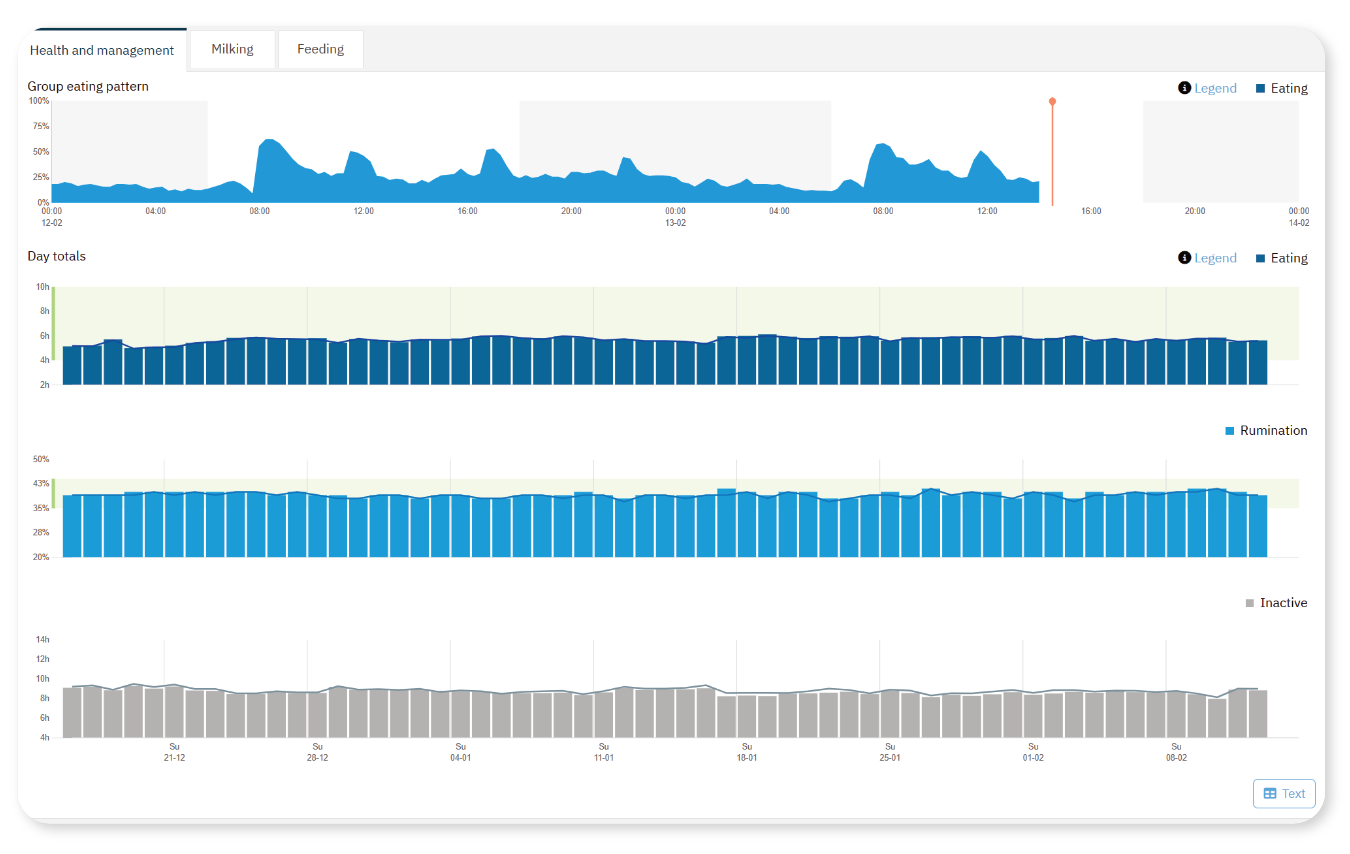Click the 04-01 week label

460,758
